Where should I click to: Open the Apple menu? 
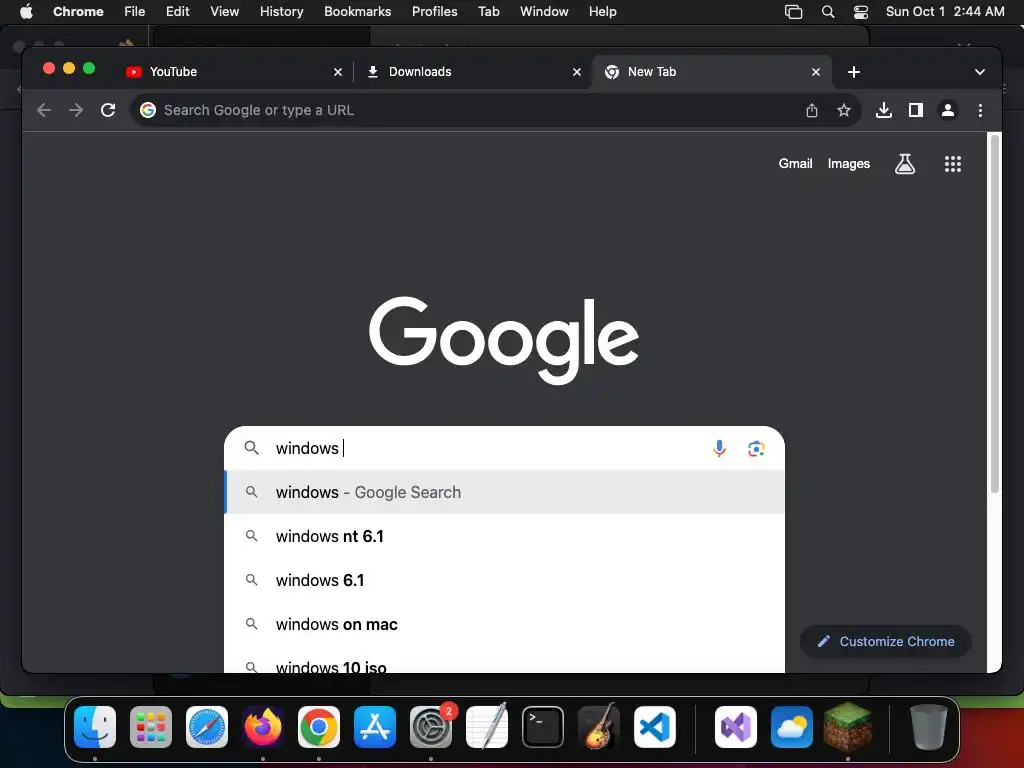(26, 11)
